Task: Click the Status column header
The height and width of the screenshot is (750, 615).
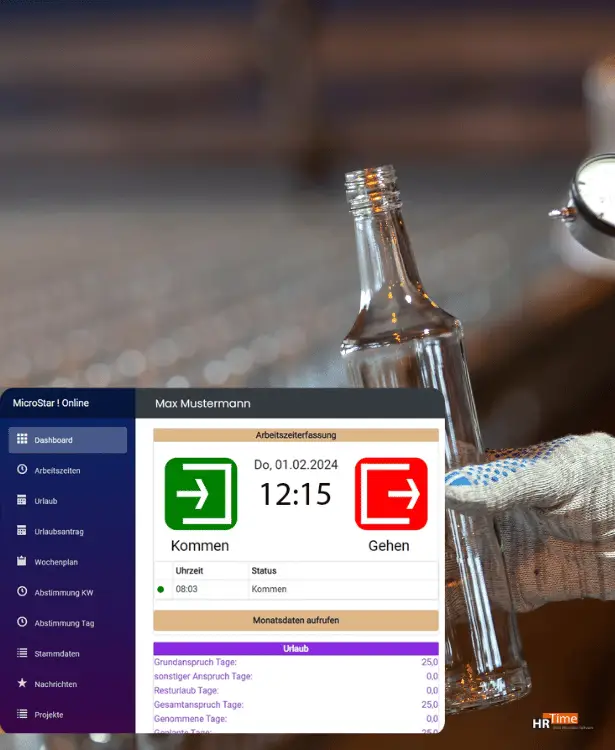Action: click(x=264, y=571)
